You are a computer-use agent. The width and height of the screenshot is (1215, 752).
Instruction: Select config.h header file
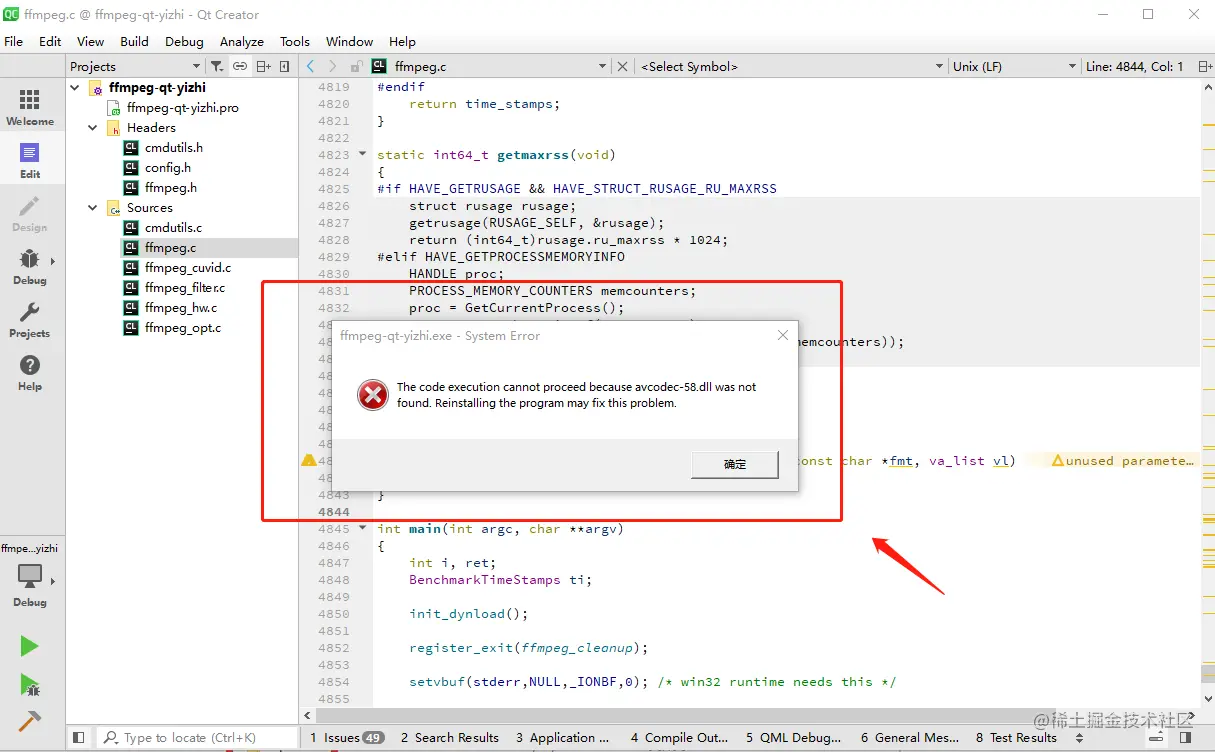[167, 168]
